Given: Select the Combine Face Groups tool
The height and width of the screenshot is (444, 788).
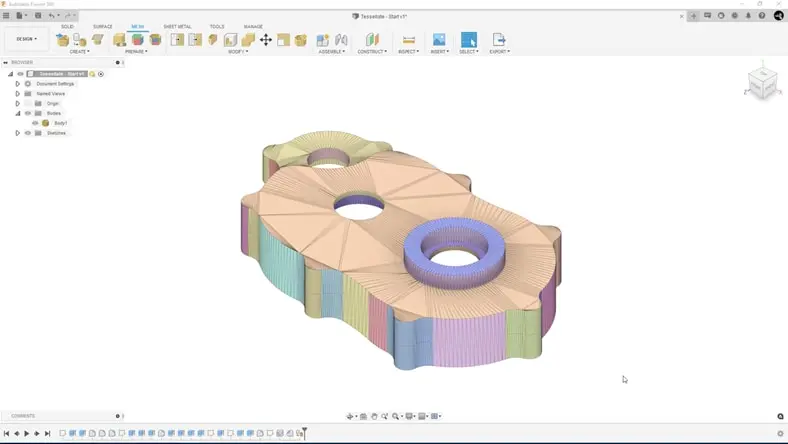Looking at the screenshot, I should pyautogui.click(x=155, y=39).
